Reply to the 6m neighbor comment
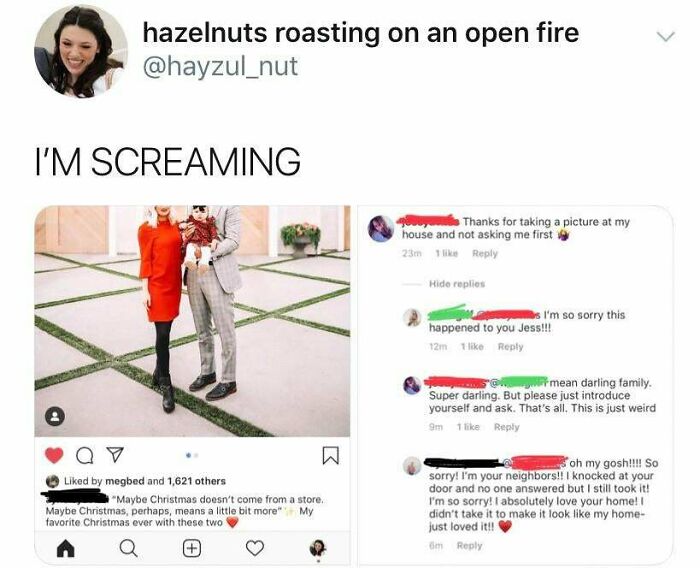This screenshot has width=700, height=568. [x=469, y=546]
